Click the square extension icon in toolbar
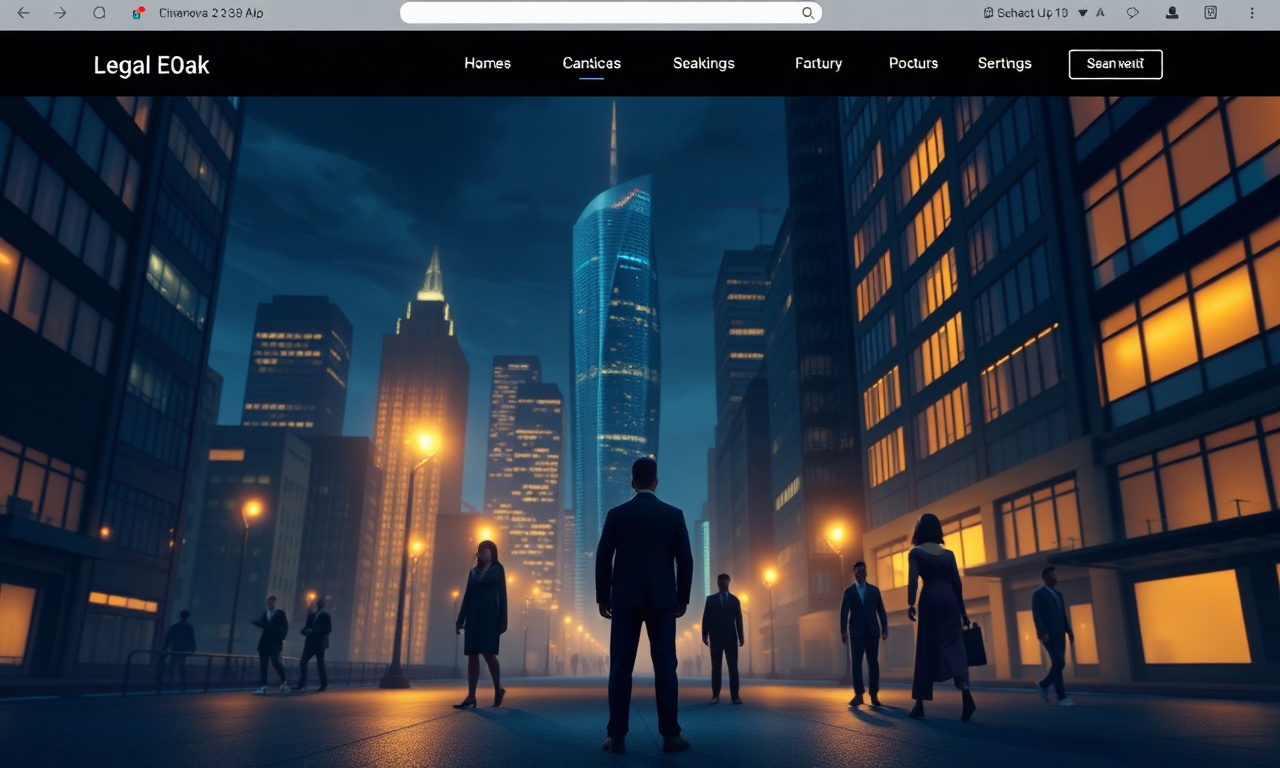Image resolution: width=1280 pixels, height=768 pixels. (1211, 13)
